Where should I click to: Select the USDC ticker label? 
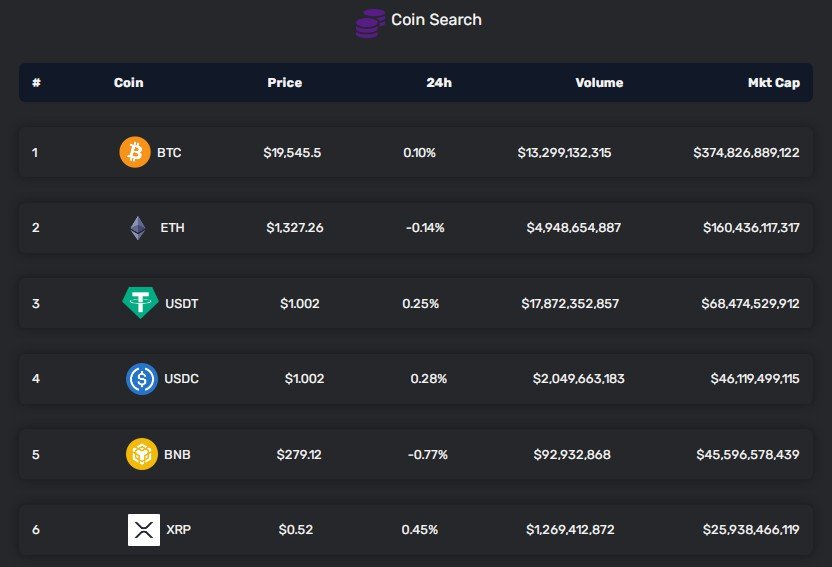point(181,379)
